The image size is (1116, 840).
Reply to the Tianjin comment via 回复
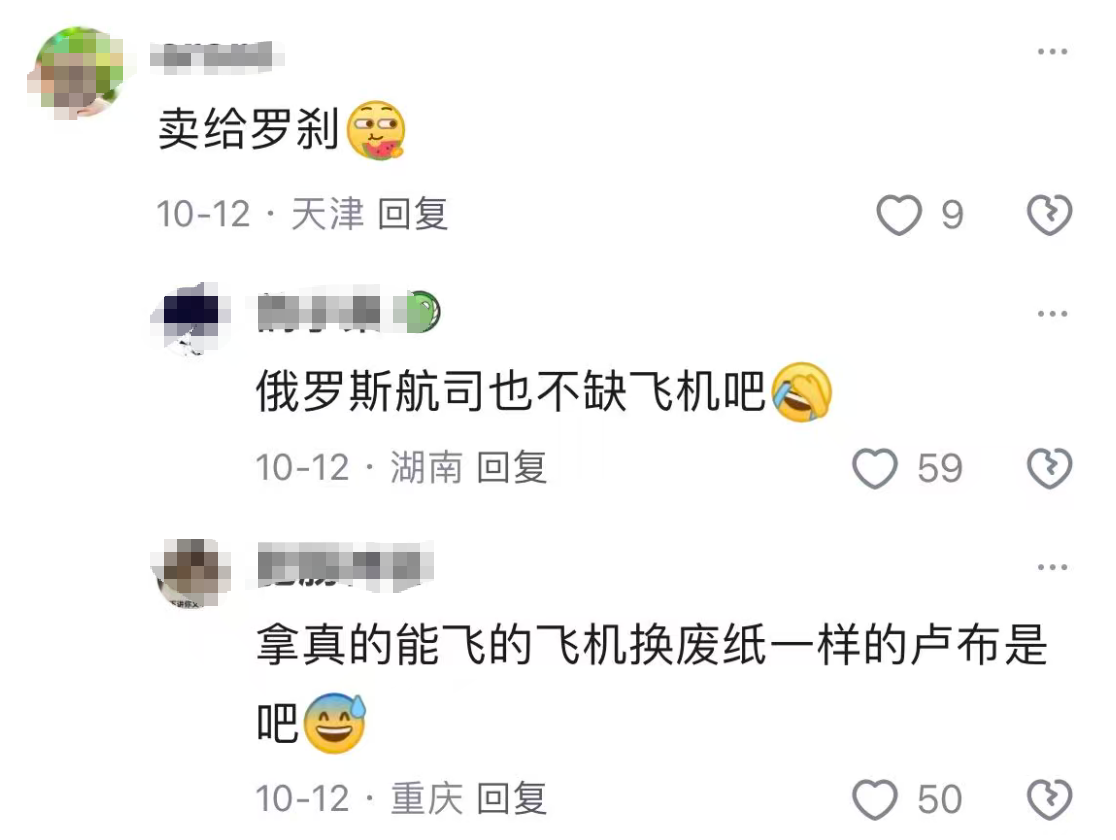click(413, 214)
